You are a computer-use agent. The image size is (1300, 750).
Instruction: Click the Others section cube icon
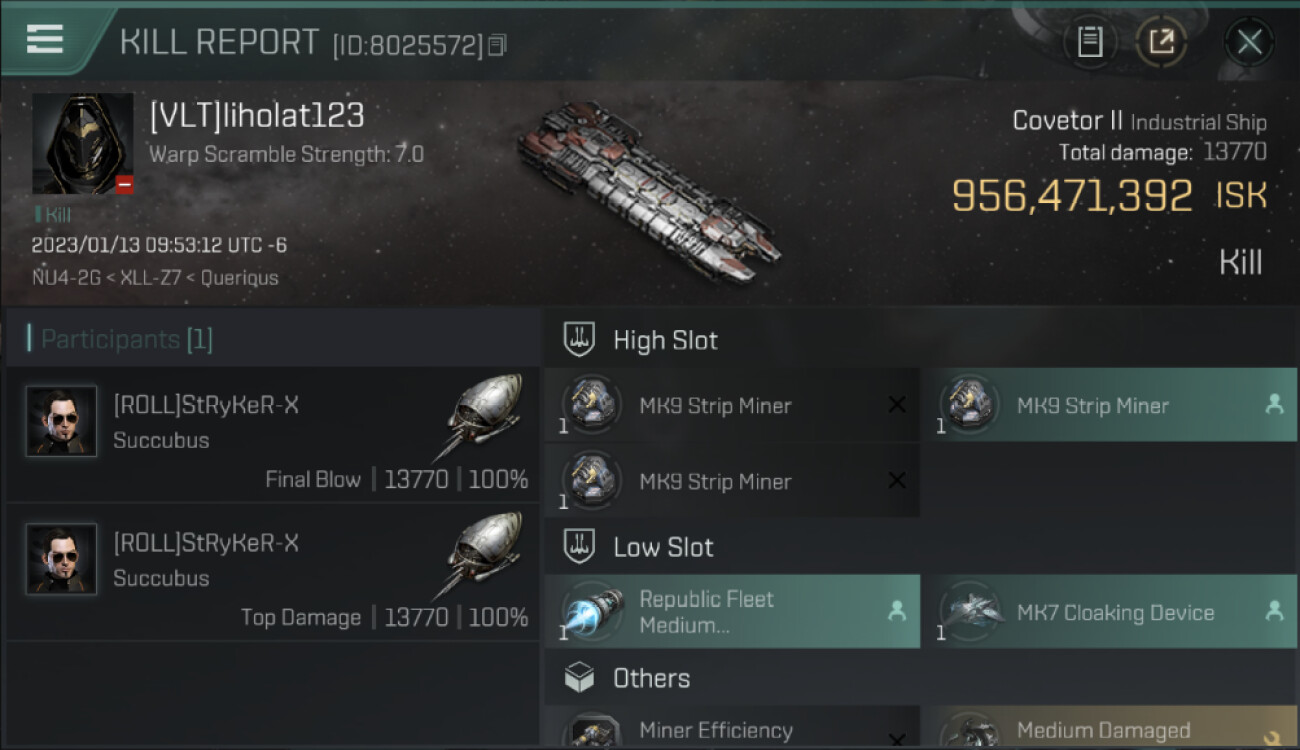click(580, 678)
